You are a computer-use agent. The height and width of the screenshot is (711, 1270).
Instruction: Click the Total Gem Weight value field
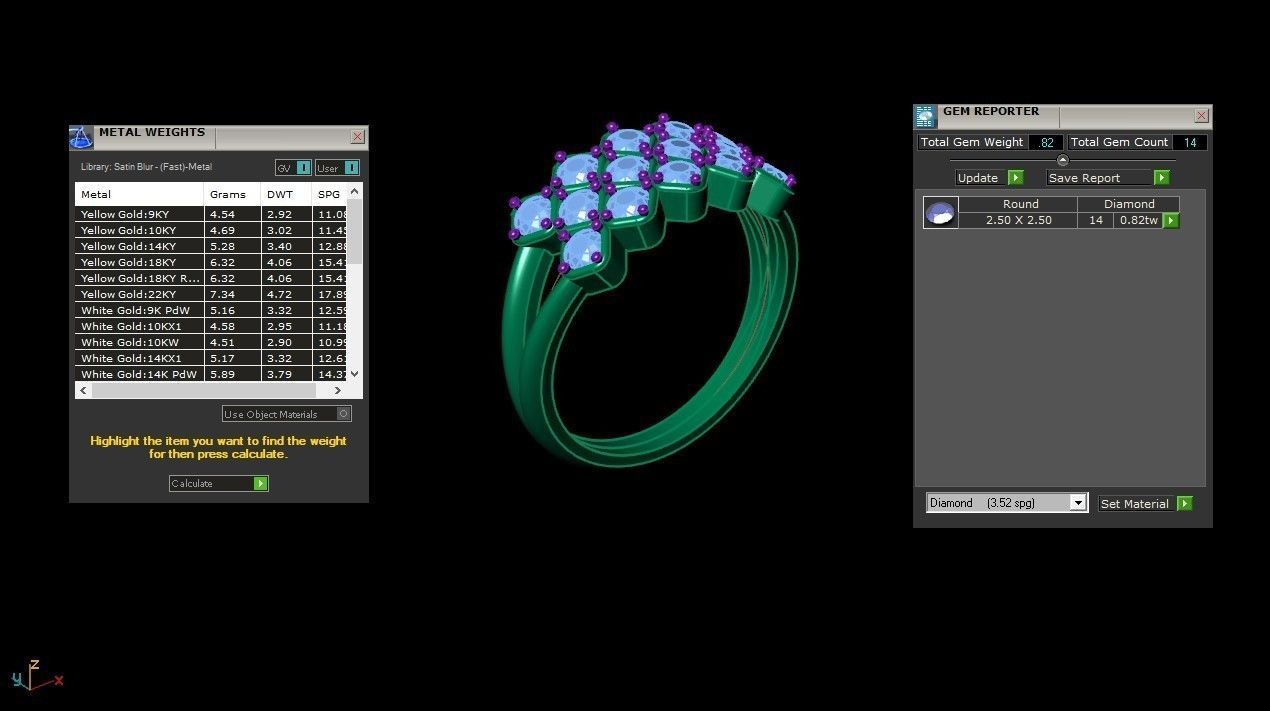tap(1046, 143)
